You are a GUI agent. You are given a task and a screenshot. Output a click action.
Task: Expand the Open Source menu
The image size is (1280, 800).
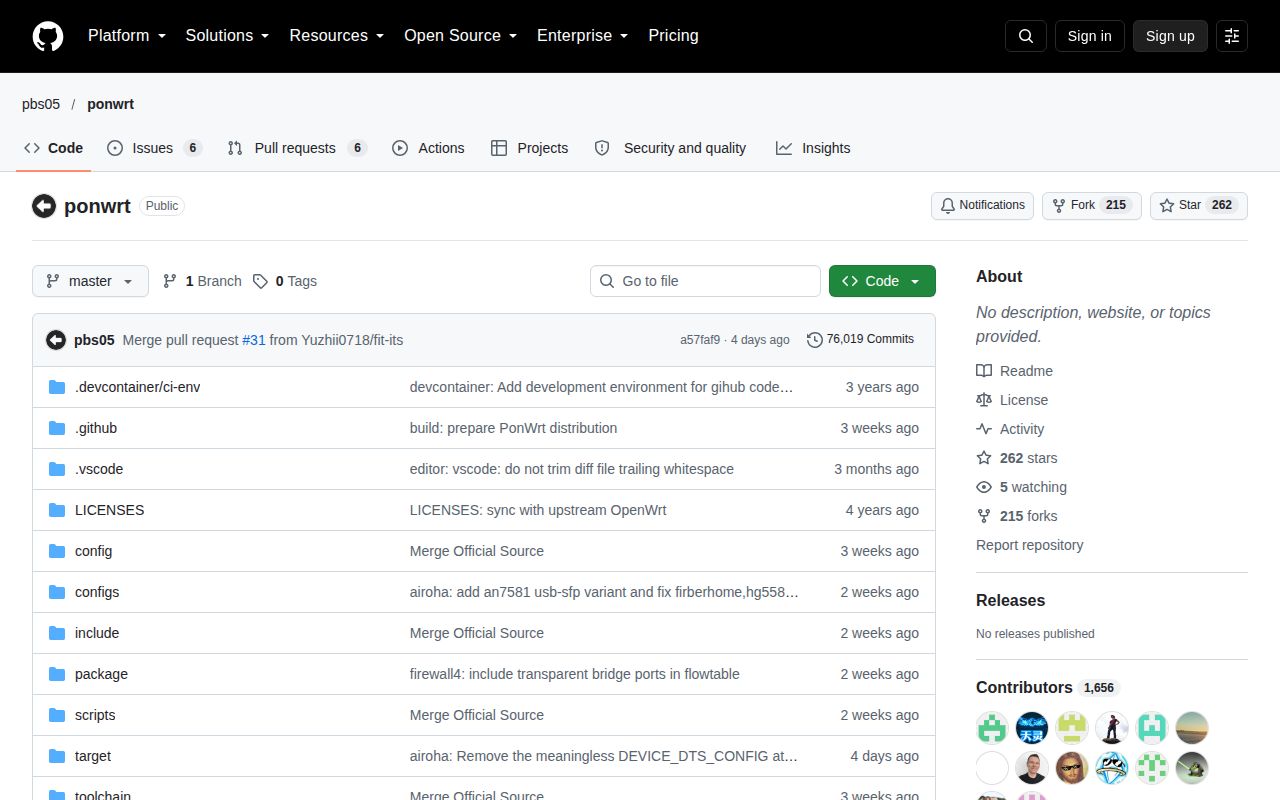(x=460, y=35)
